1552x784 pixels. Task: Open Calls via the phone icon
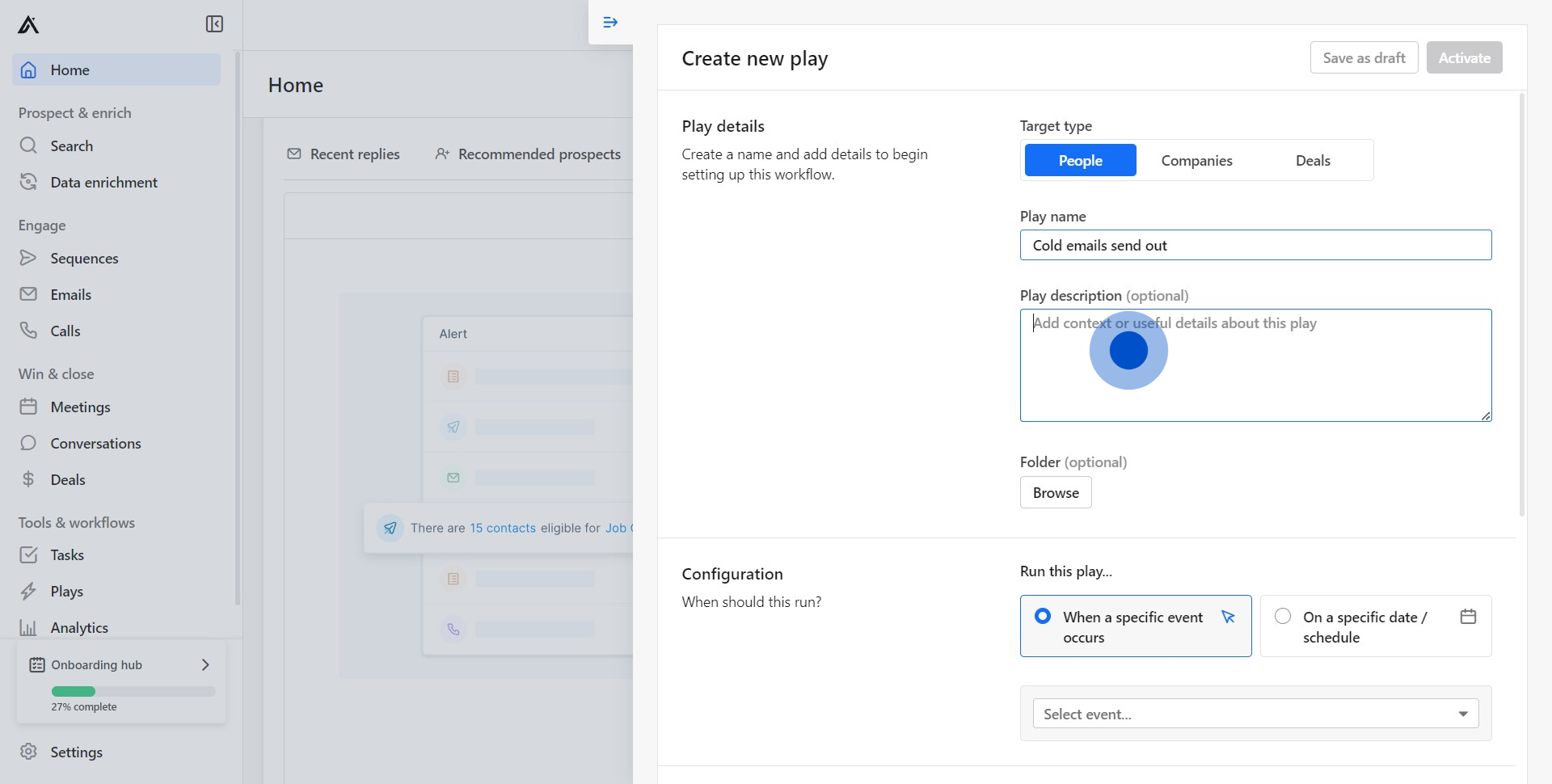point(28,331)
